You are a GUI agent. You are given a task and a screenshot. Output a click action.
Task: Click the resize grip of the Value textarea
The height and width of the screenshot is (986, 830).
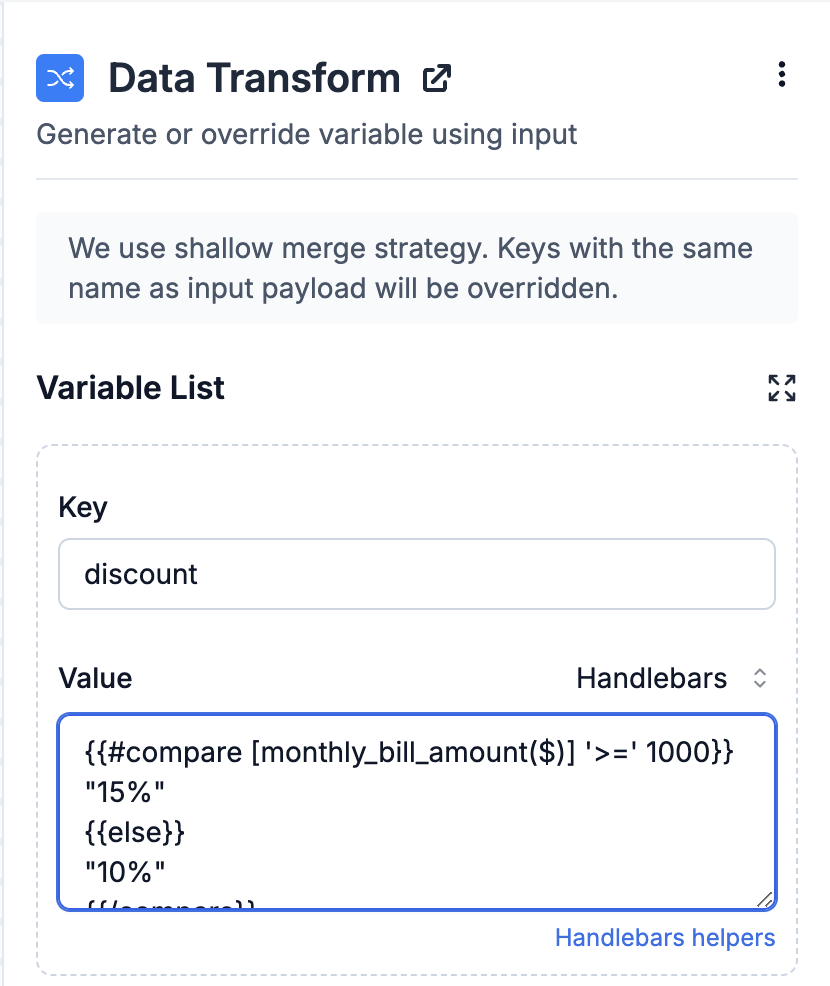tap(764, 899)
